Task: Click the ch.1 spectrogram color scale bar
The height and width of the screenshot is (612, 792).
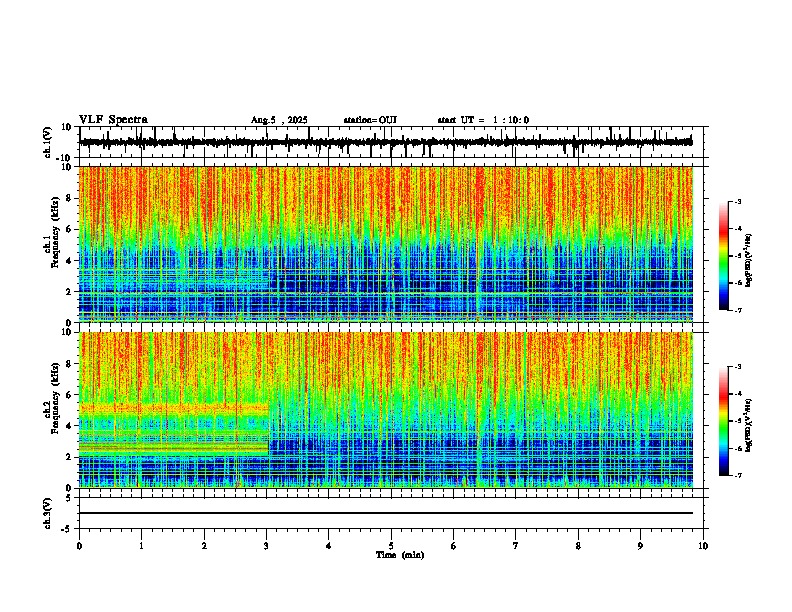Action: point(724,256)
